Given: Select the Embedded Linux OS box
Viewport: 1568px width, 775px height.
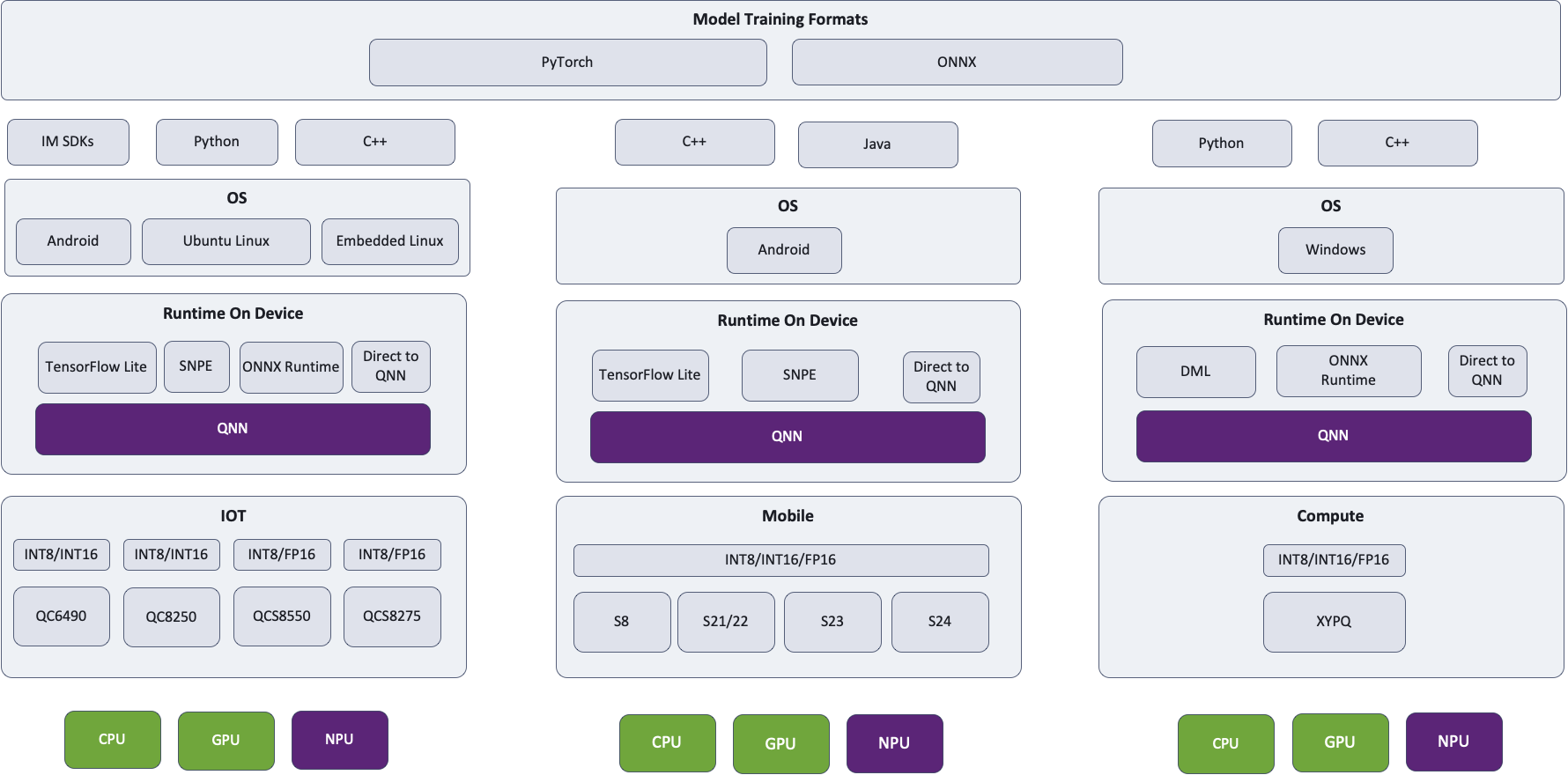Looking at the screenshot, I should 389,241.
